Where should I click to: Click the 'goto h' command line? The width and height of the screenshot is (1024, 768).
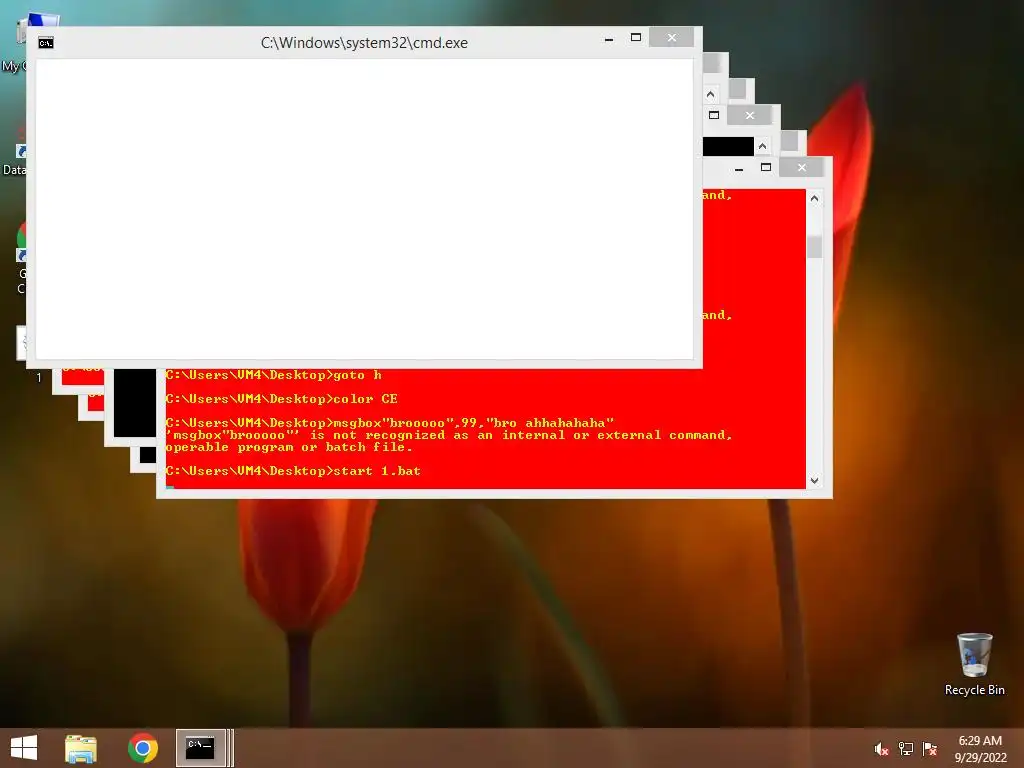274,375
